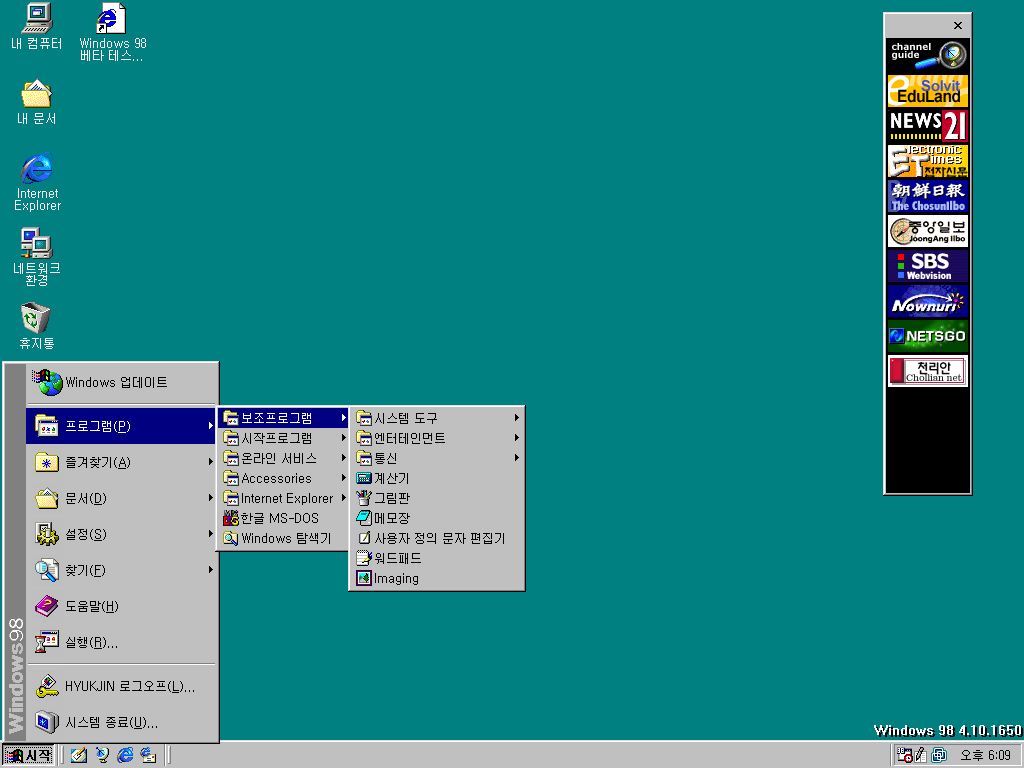Launch 메모장 notepad
The height and width of the screenshot is (768, 1024).
(437, 519)
